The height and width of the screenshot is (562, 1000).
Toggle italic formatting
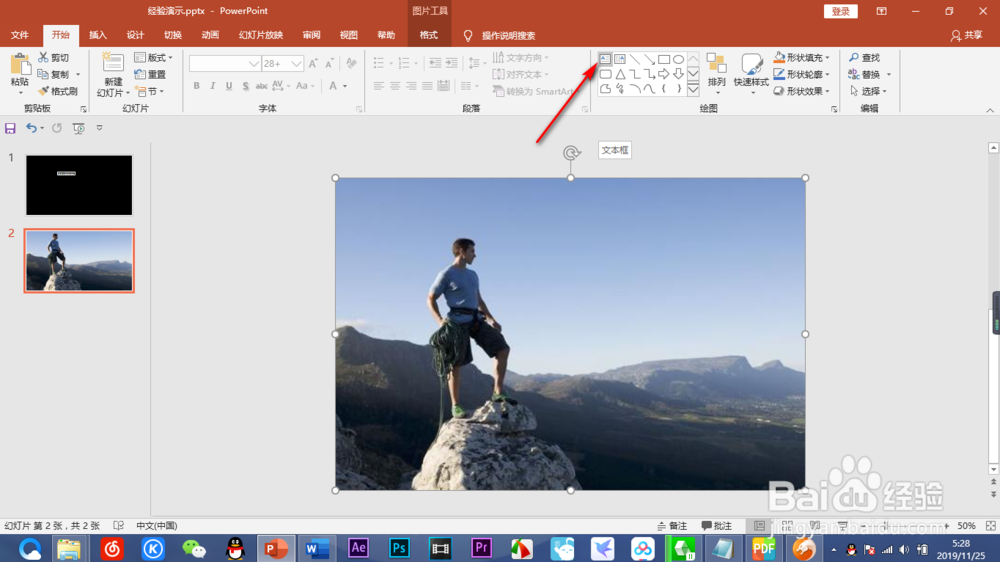pyautogui.click(x=212, y=85)
